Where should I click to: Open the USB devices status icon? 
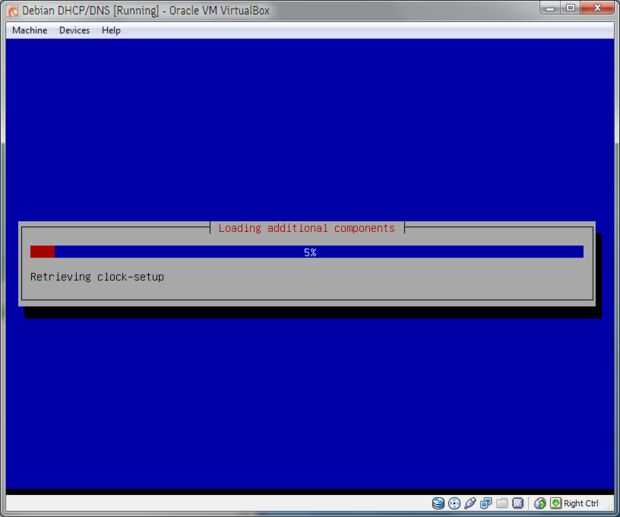coord(470,503)
